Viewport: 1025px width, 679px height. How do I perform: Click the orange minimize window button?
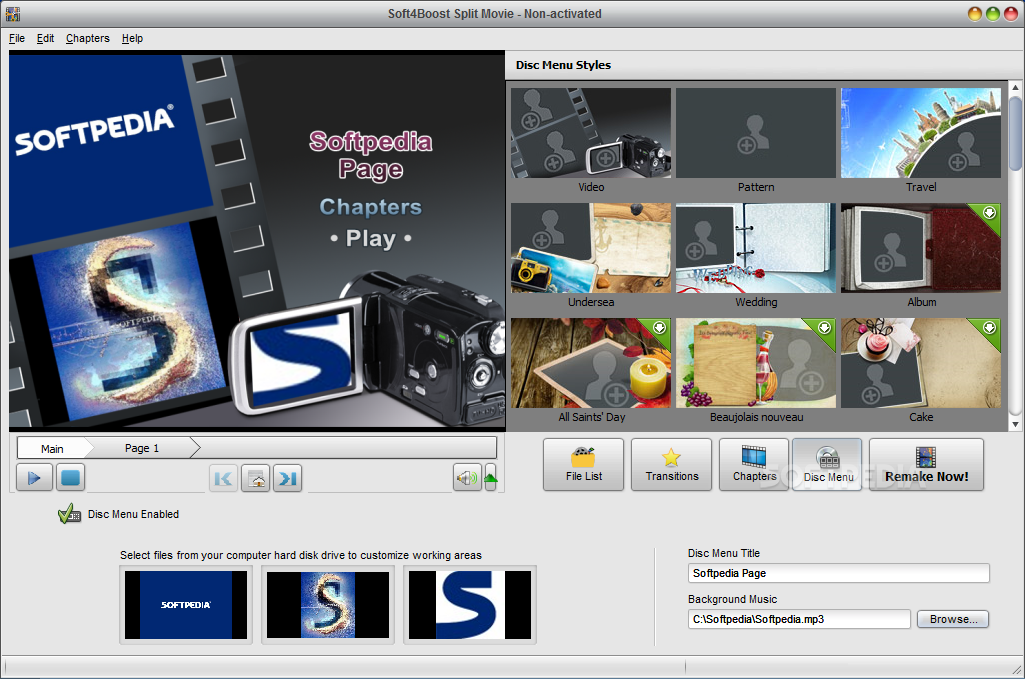[x=975, y=14]
